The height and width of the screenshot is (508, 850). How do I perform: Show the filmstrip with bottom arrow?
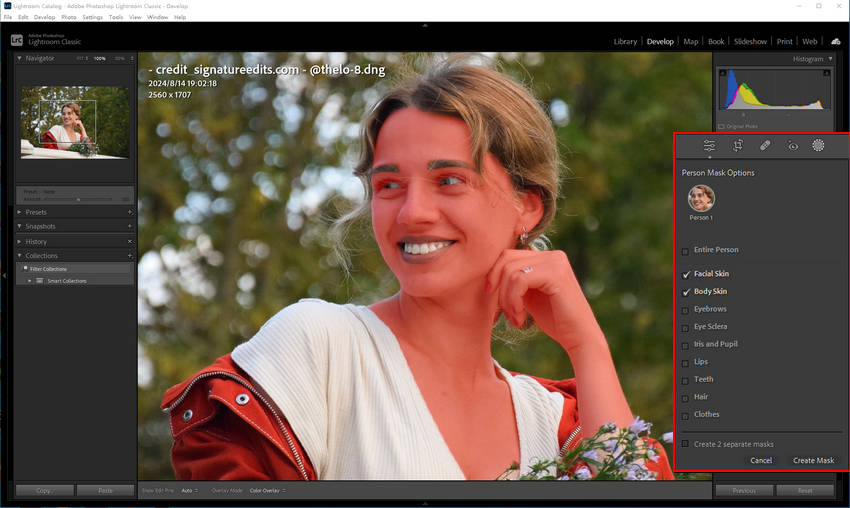click(x=425, y=504)
